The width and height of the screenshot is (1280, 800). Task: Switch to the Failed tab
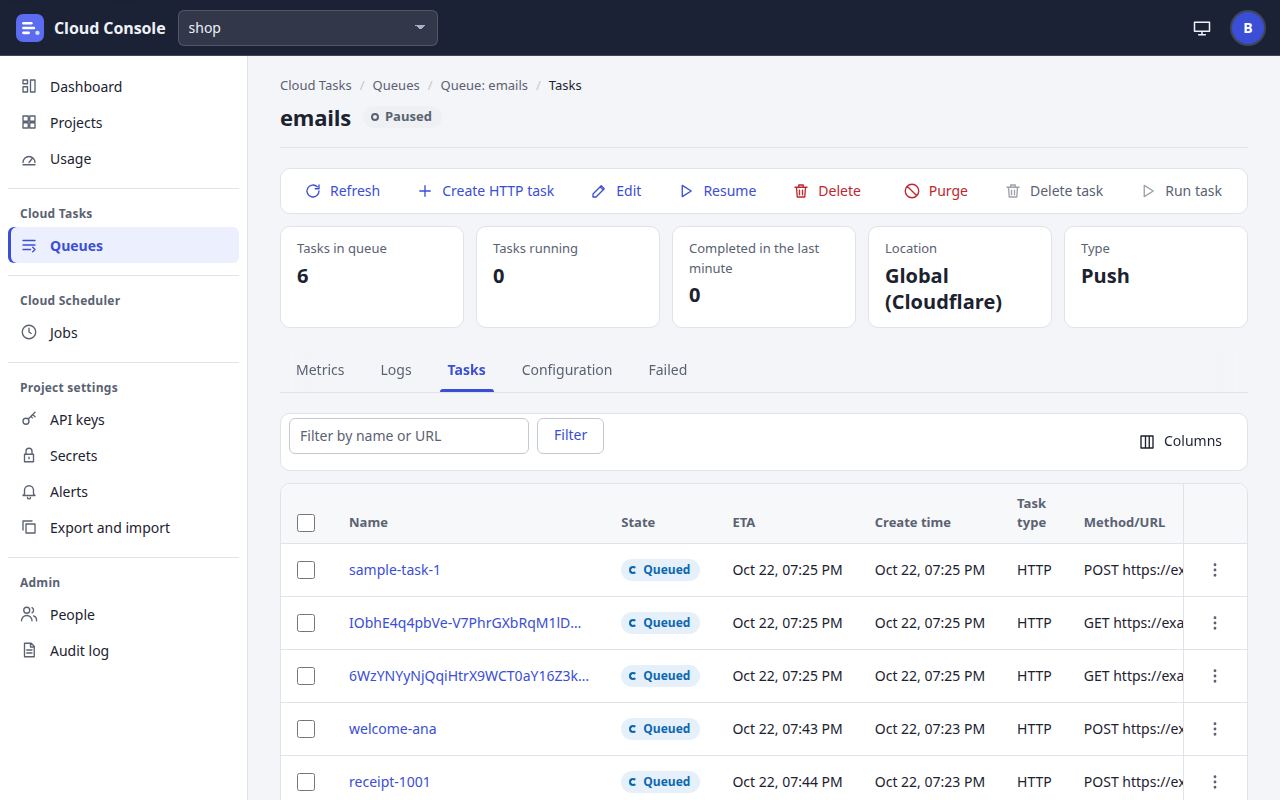tap(667, 370)
